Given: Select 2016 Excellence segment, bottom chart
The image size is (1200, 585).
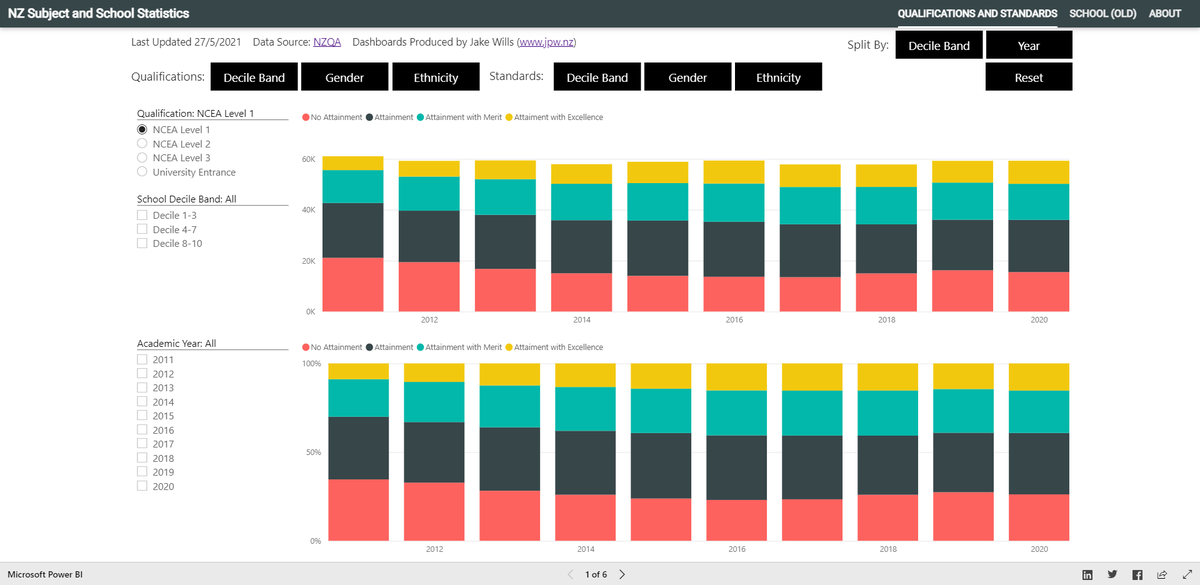Looking at the screenshot, I should [738, 377].
